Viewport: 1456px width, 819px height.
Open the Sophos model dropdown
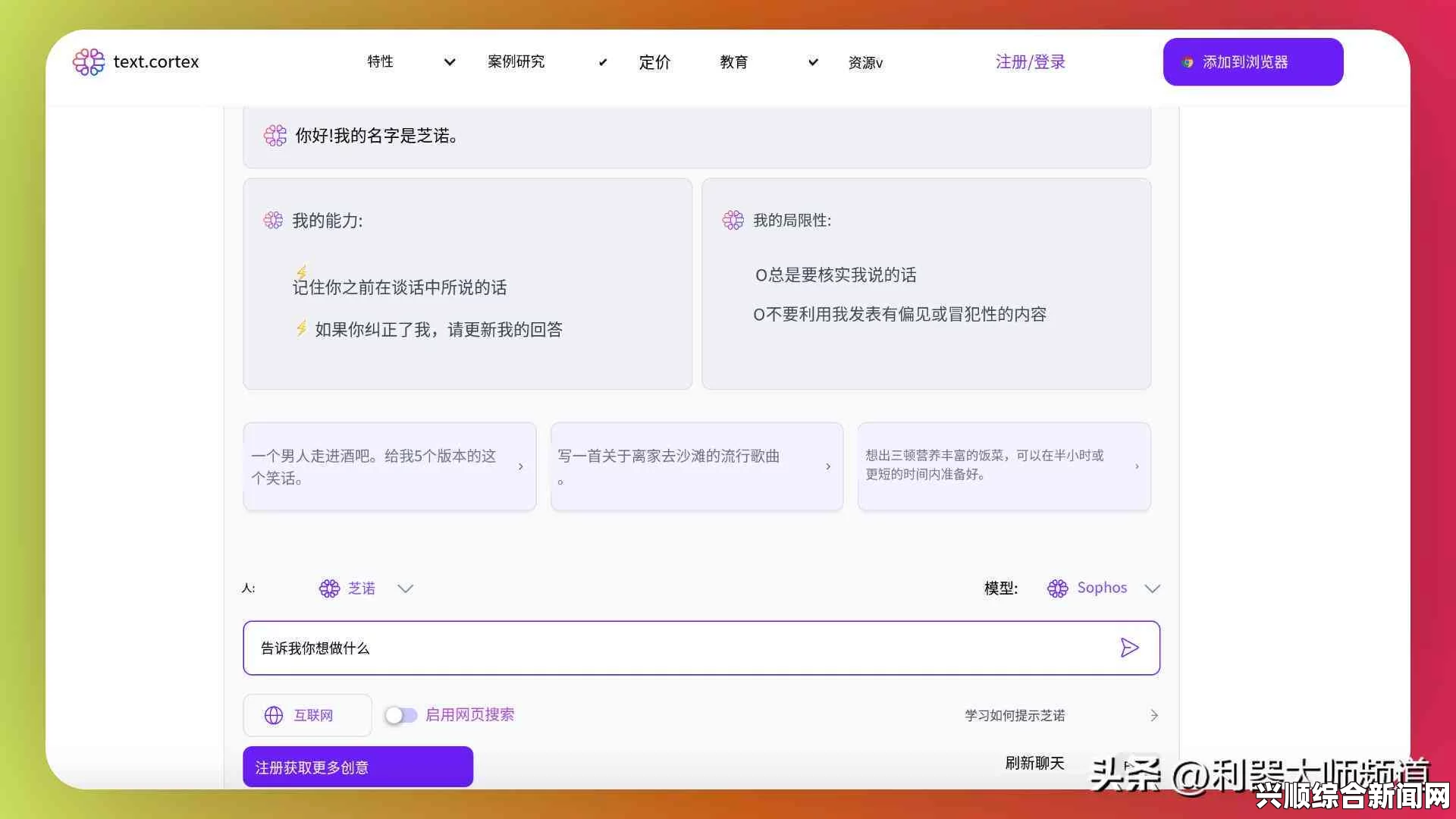click(x=1103, y=588)
